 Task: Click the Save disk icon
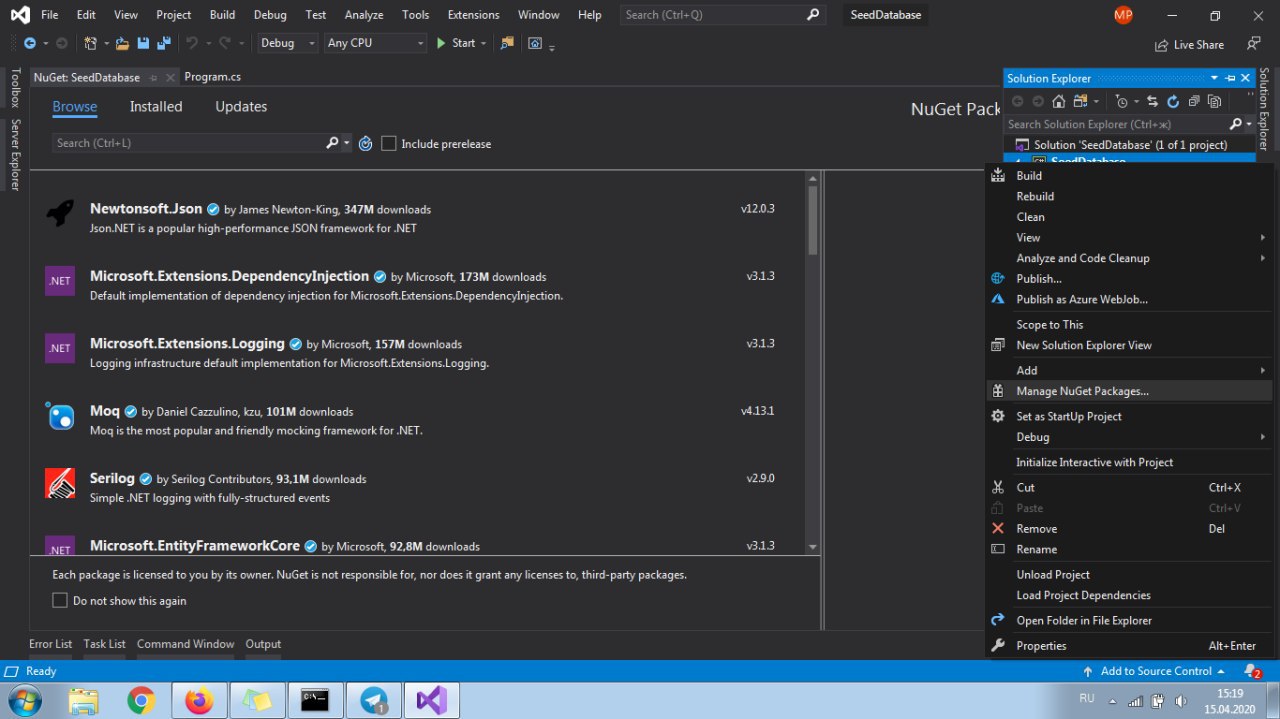pos(142,43)
